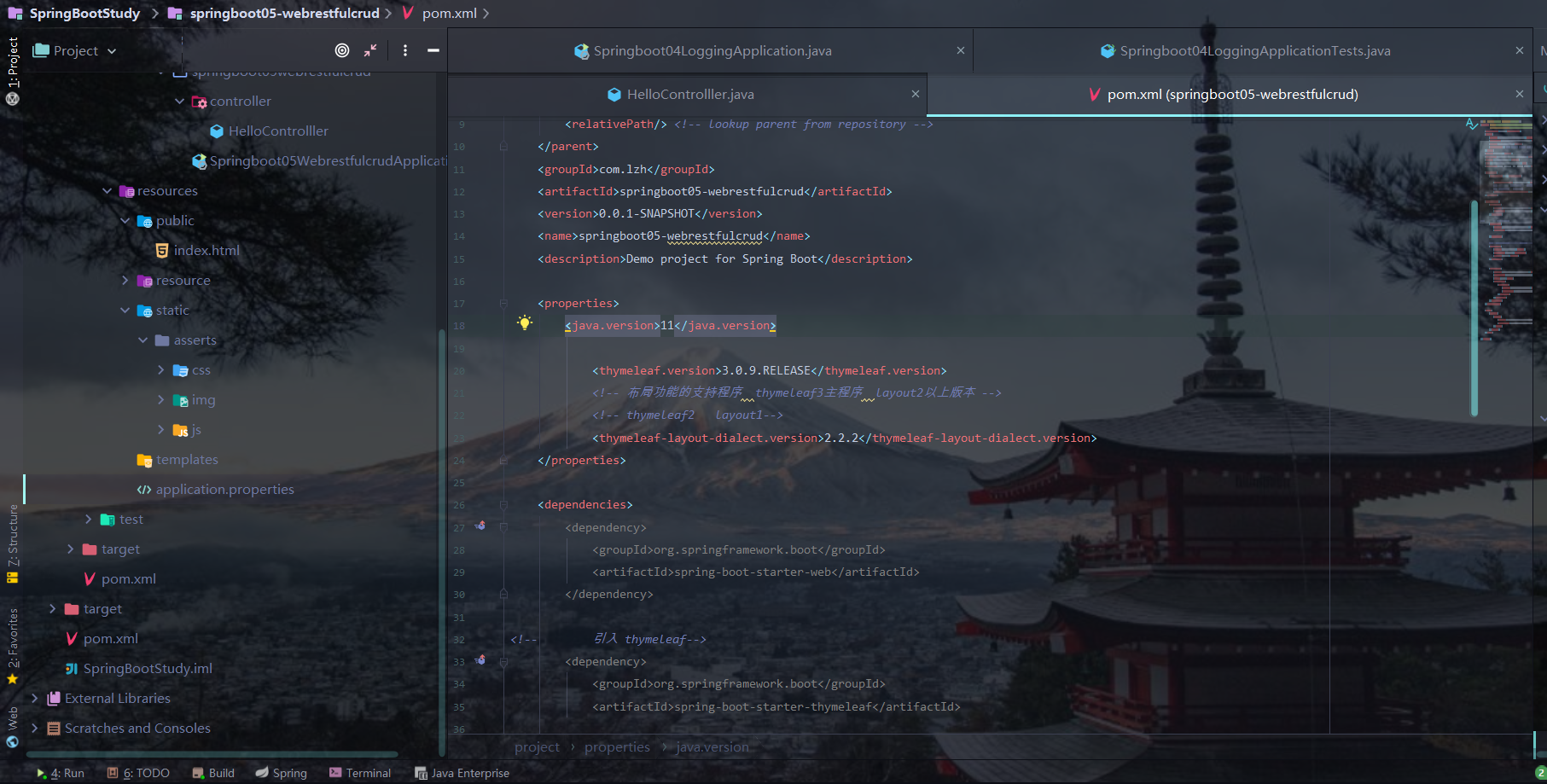1547x784 pixels.
Task: Expand the js folder
Action: [161, 430]
